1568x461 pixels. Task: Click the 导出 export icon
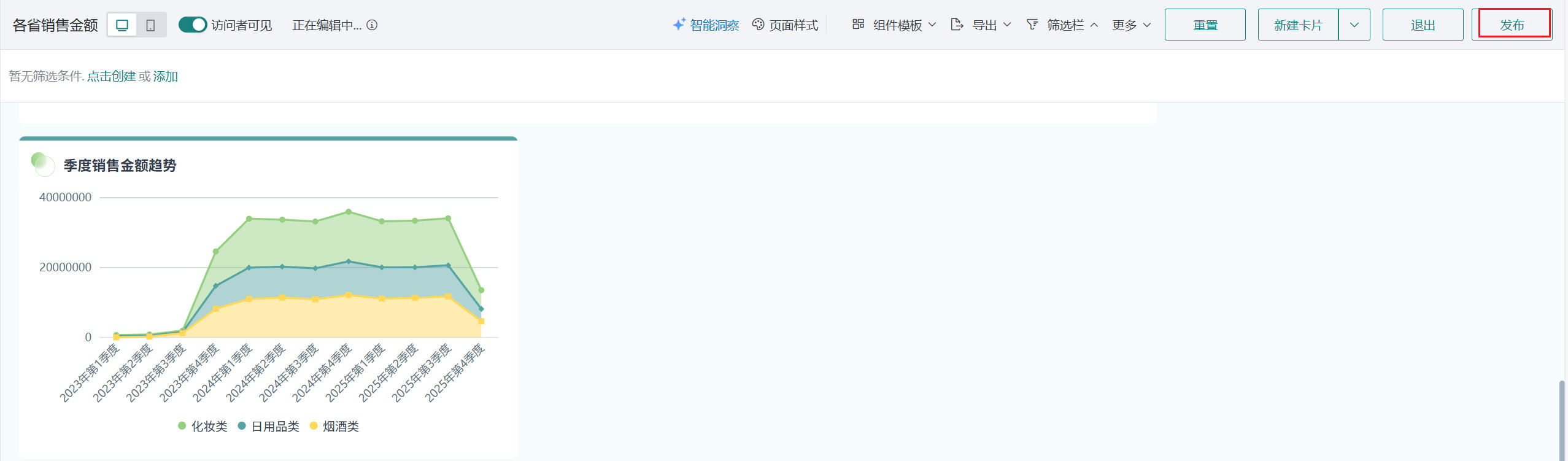tap(957, 25)
